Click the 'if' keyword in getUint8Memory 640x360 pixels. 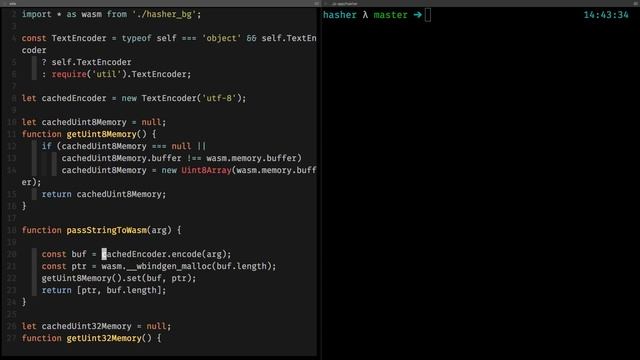point(47,146)
